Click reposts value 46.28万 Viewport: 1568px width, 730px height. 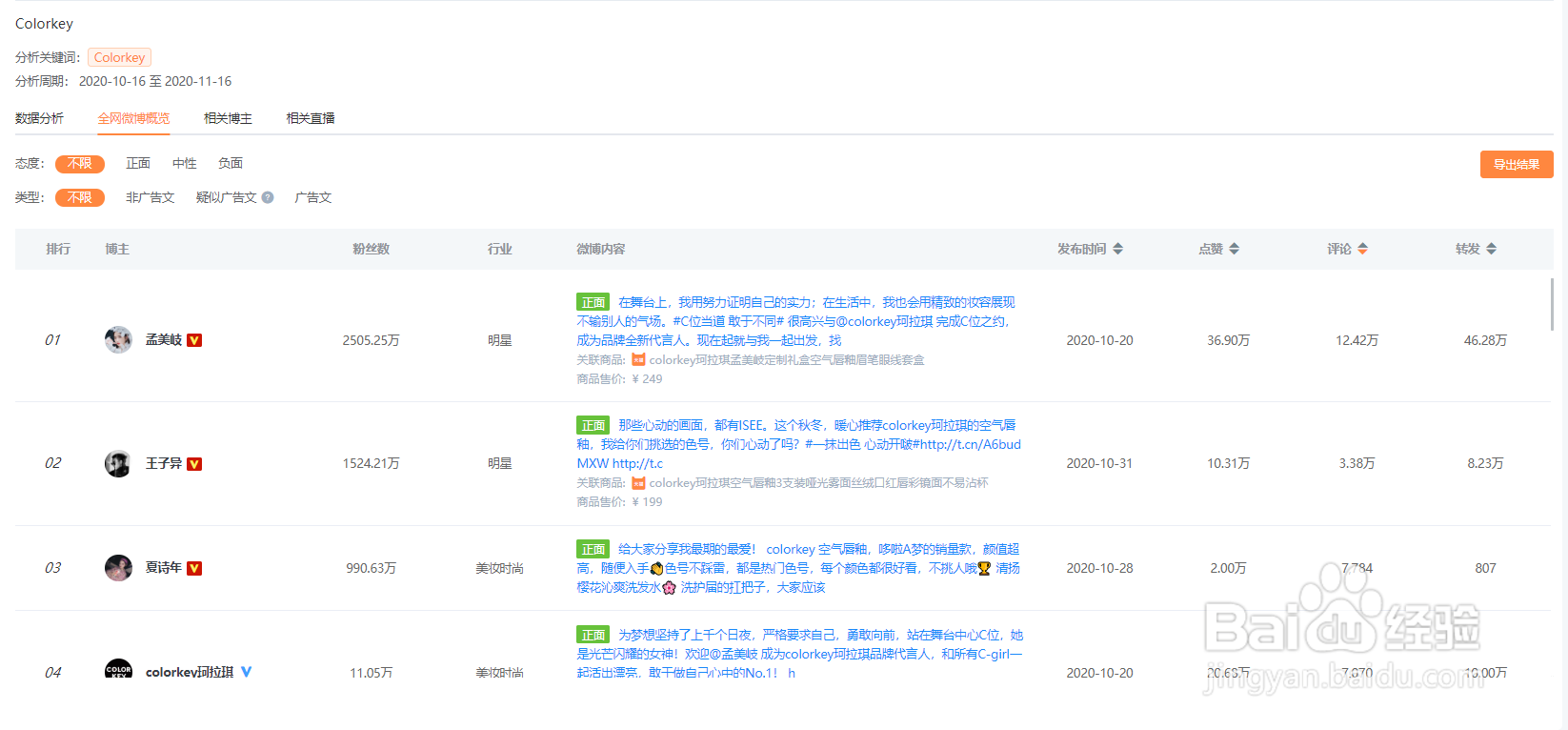(x=1486, y=340)
